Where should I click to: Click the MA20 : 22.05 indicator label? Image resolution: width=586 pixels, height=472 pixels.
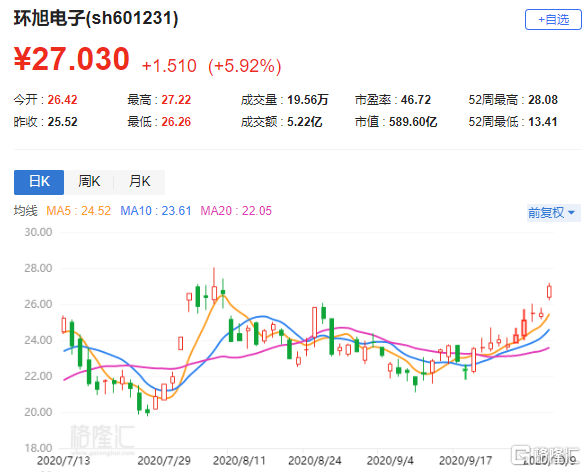tap(236, 211)
